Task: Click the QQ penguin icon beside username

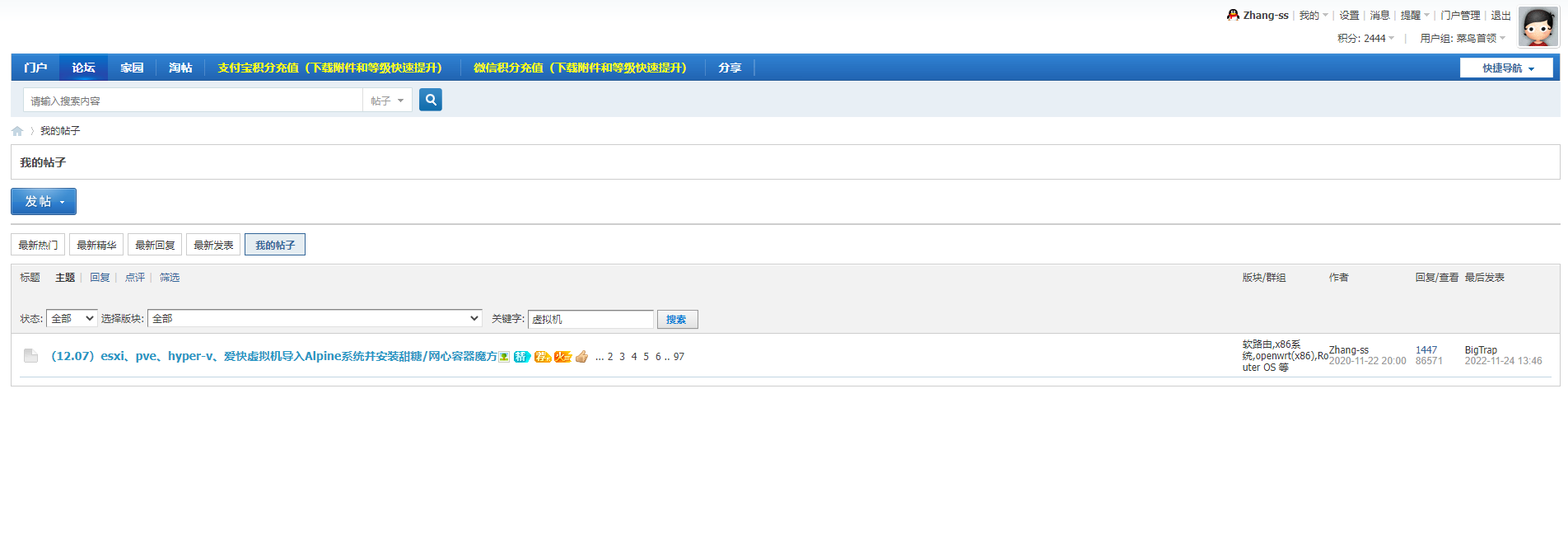Action: click(1233, 15)
